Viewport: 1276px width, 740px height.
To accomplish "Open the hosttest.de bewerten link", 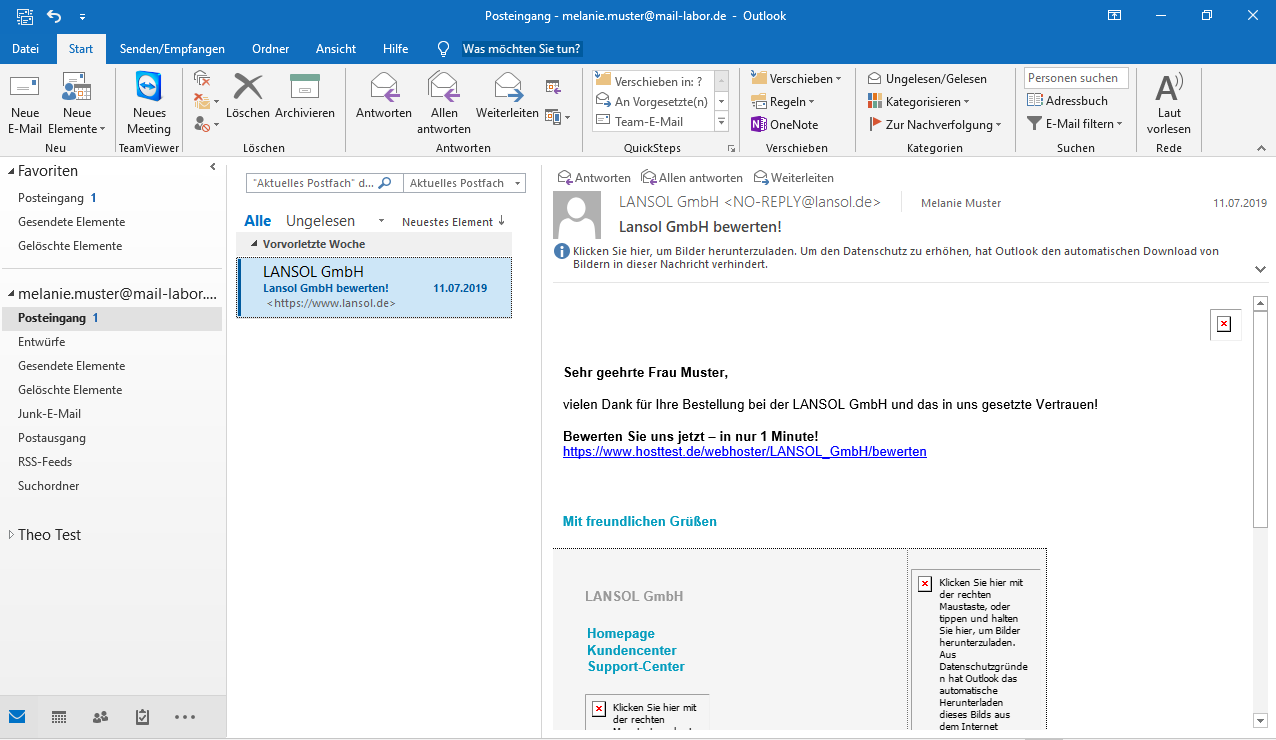I will [745, 452].
